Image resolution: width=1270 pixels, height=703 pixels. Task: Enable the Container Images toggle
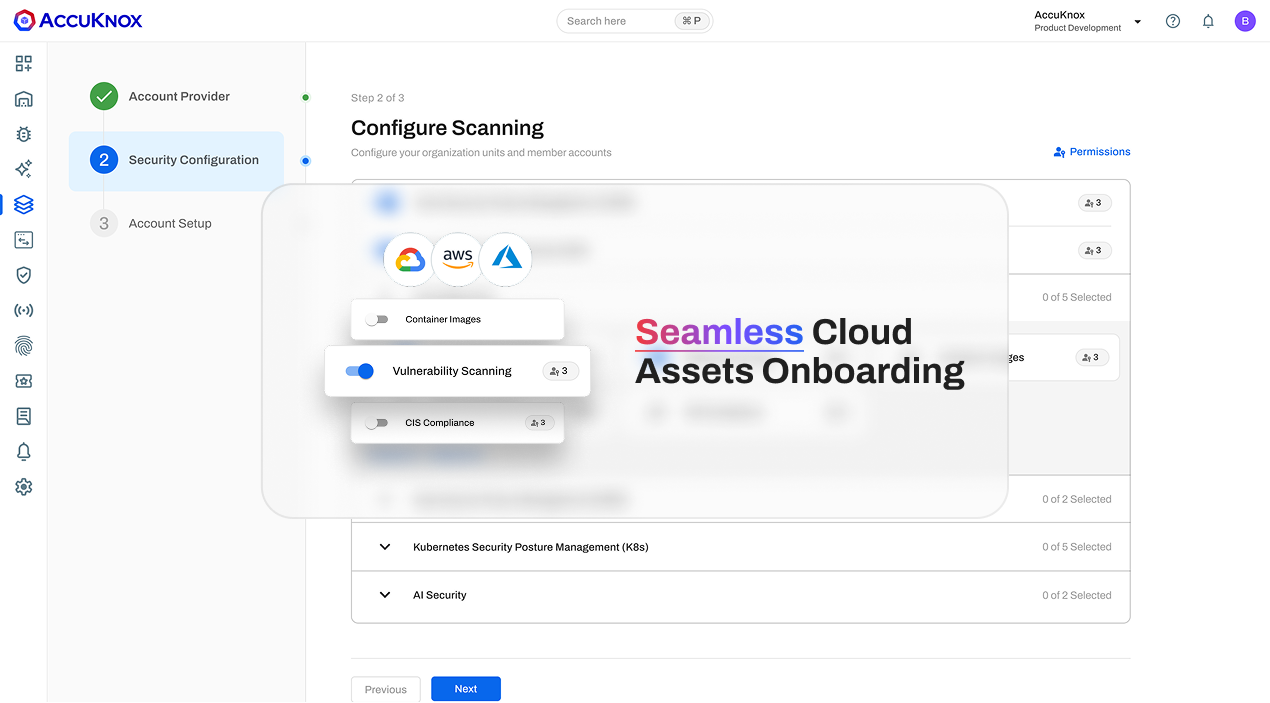(x=376, y=320)
